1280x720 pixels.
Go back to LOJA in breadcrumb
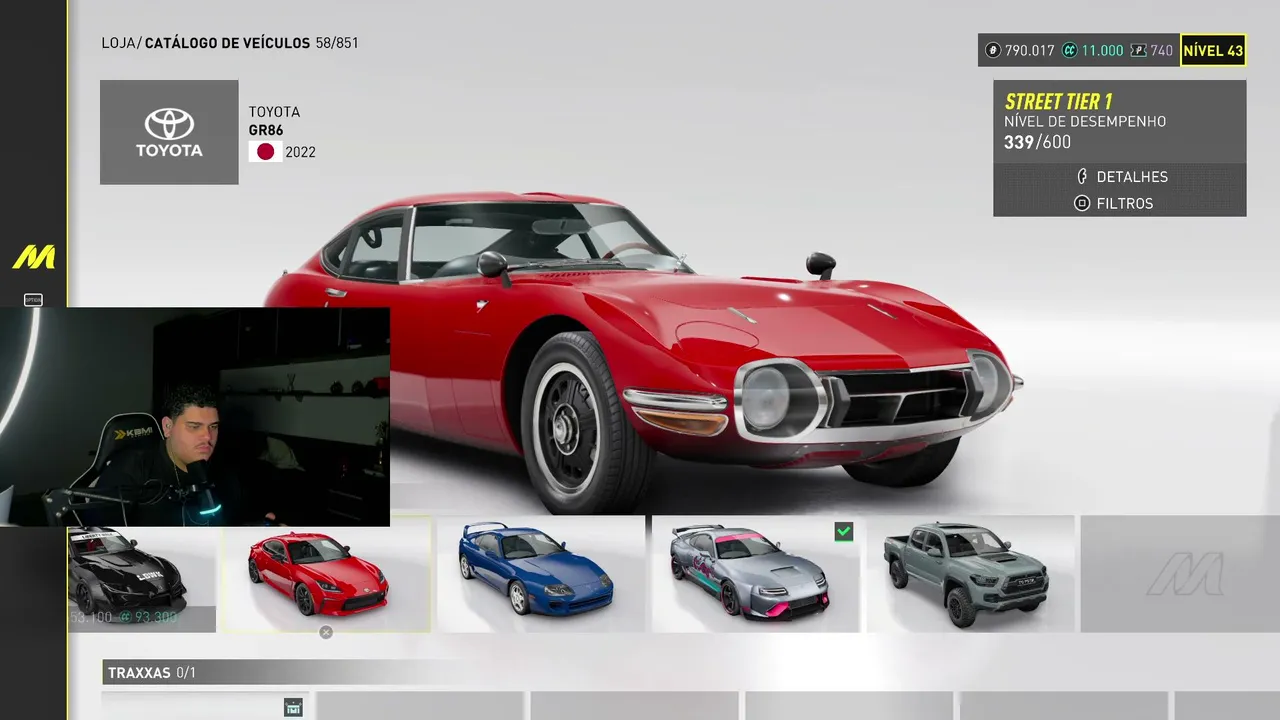point(119,43)
